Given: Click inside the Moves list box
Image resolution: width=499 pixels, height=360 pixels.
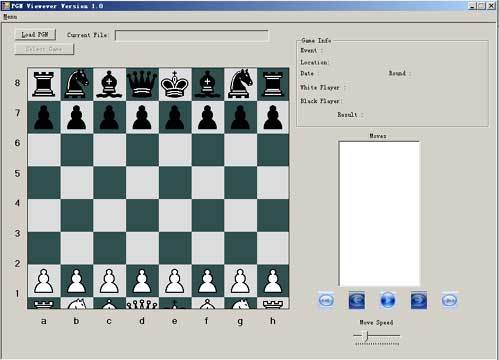Looking at the screenshot, I should (x=379, y=214).
